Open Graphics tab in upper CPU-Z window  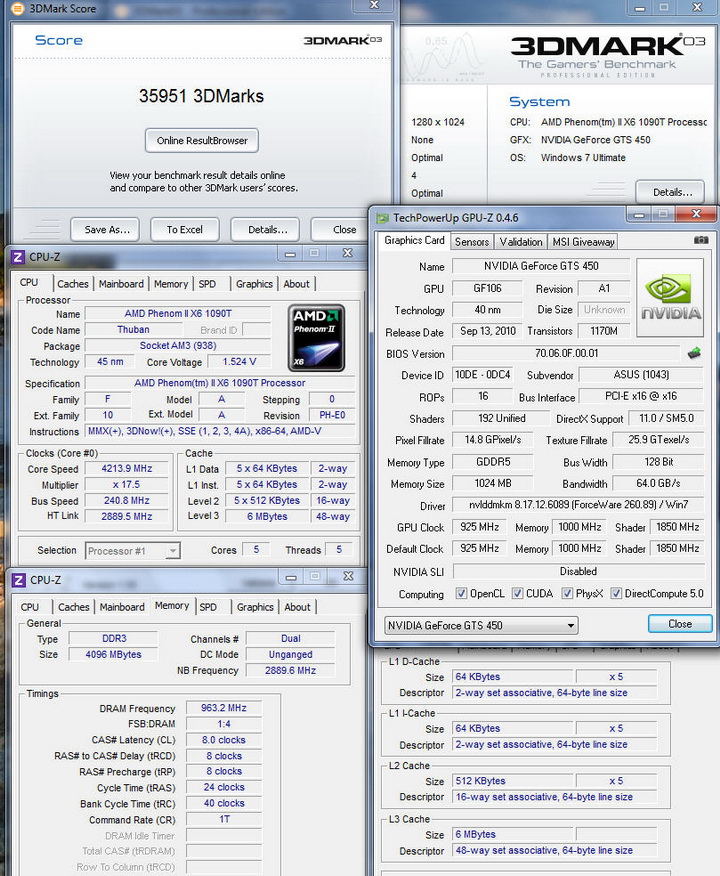coord(254,284)
